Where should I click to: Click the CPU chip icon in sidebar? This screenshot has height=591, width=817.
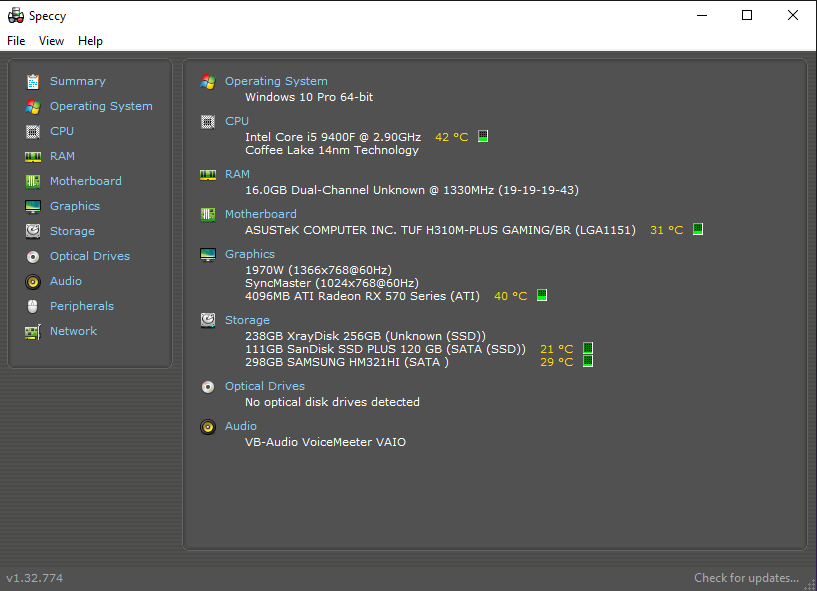click(x=33, y=131)
